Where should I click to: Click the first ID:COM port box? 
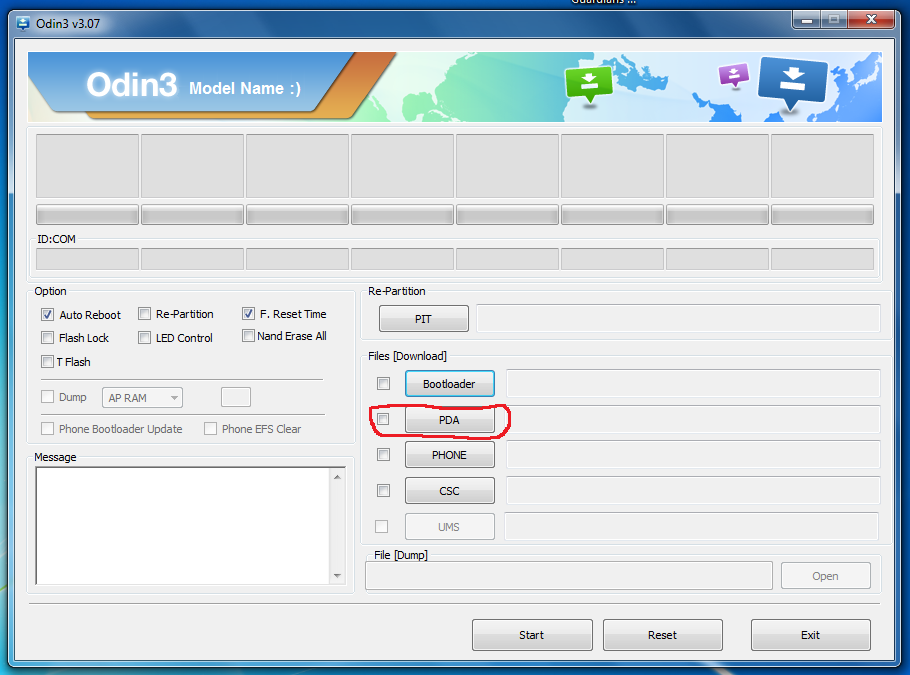pyautogui.click(x=87, y=259)
